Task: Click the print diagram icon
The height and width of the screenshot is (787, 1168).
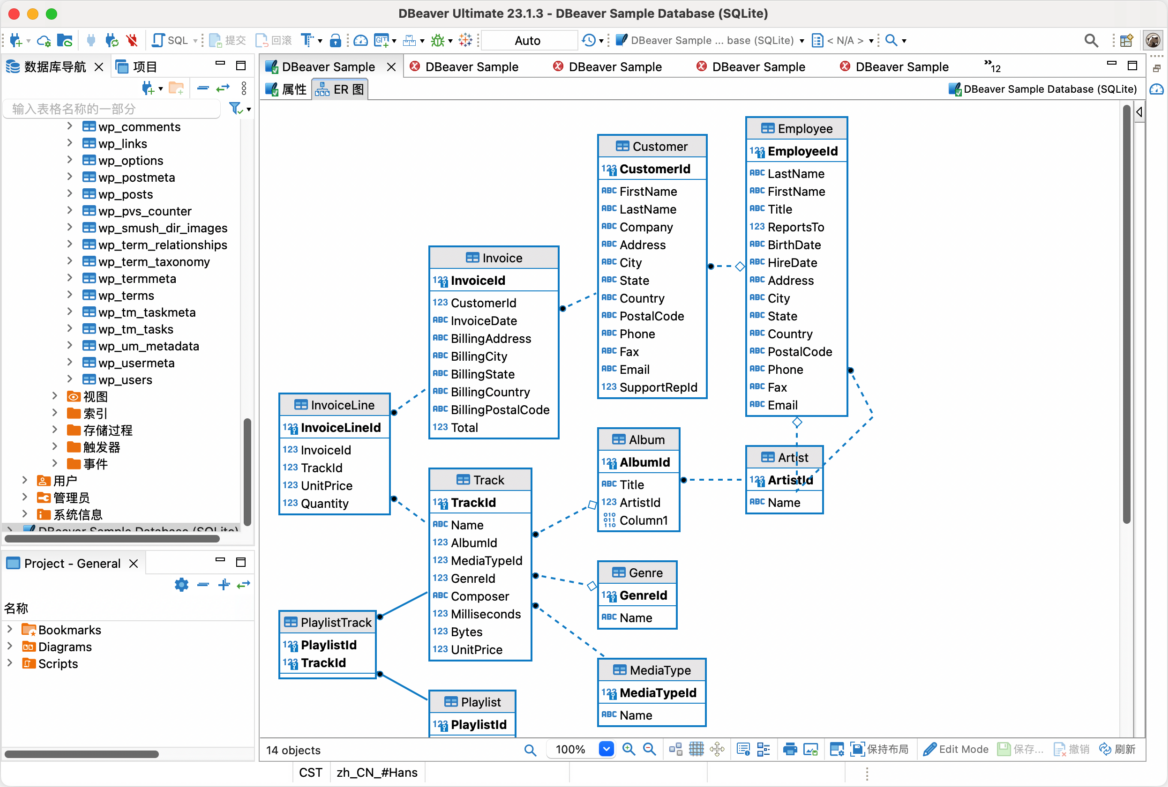Action: (x=790, y=749)
